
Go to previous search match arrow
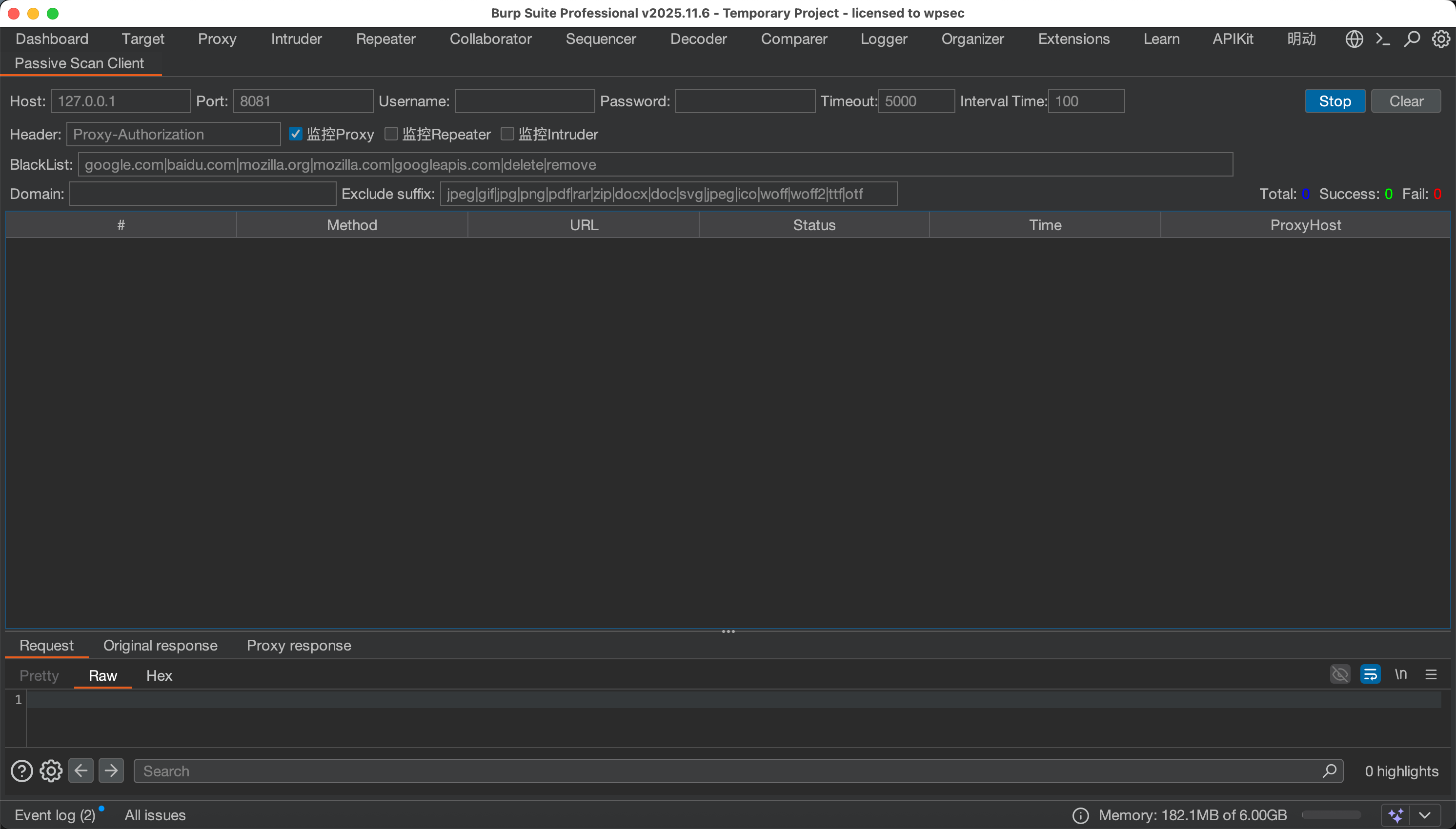click(81, 771)
